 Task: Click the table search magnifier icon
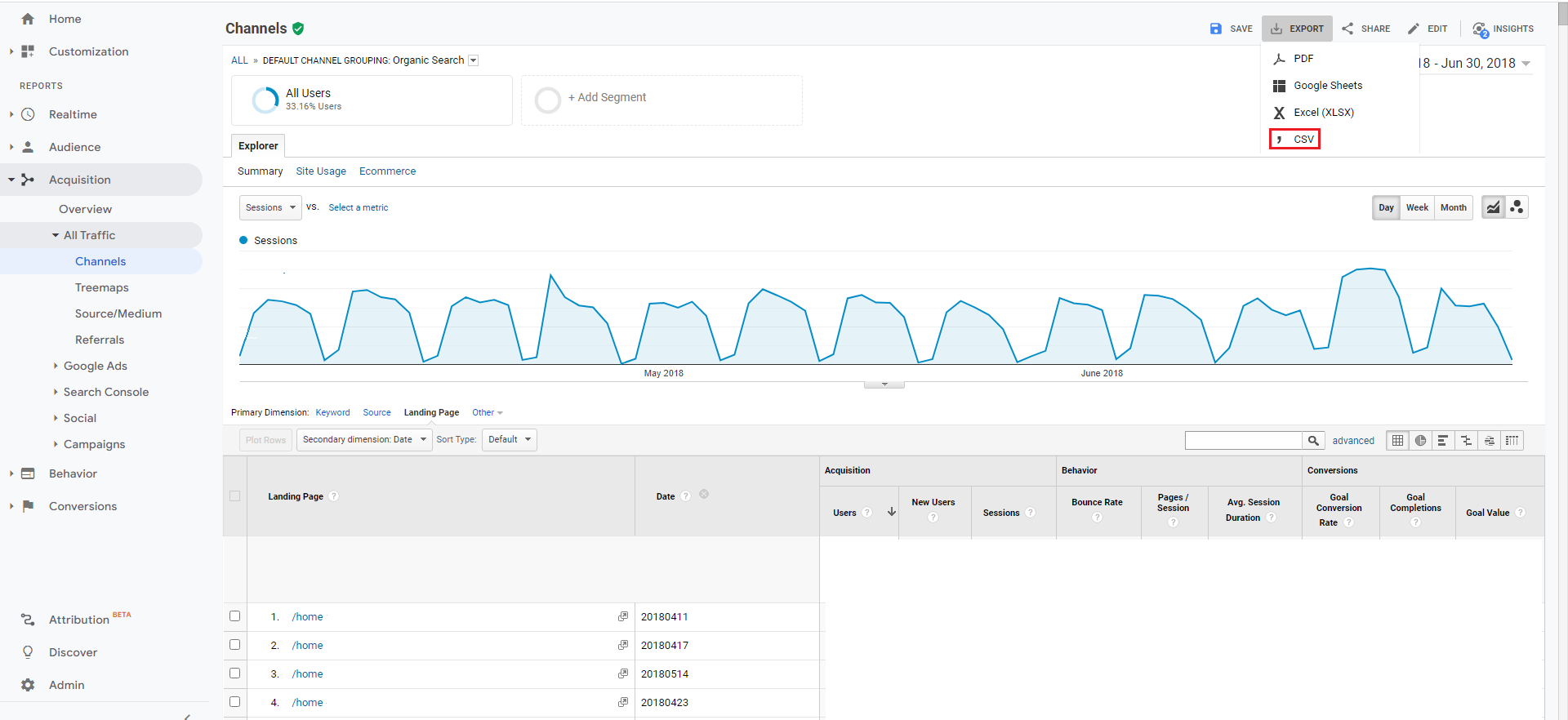click(1313, 441)
